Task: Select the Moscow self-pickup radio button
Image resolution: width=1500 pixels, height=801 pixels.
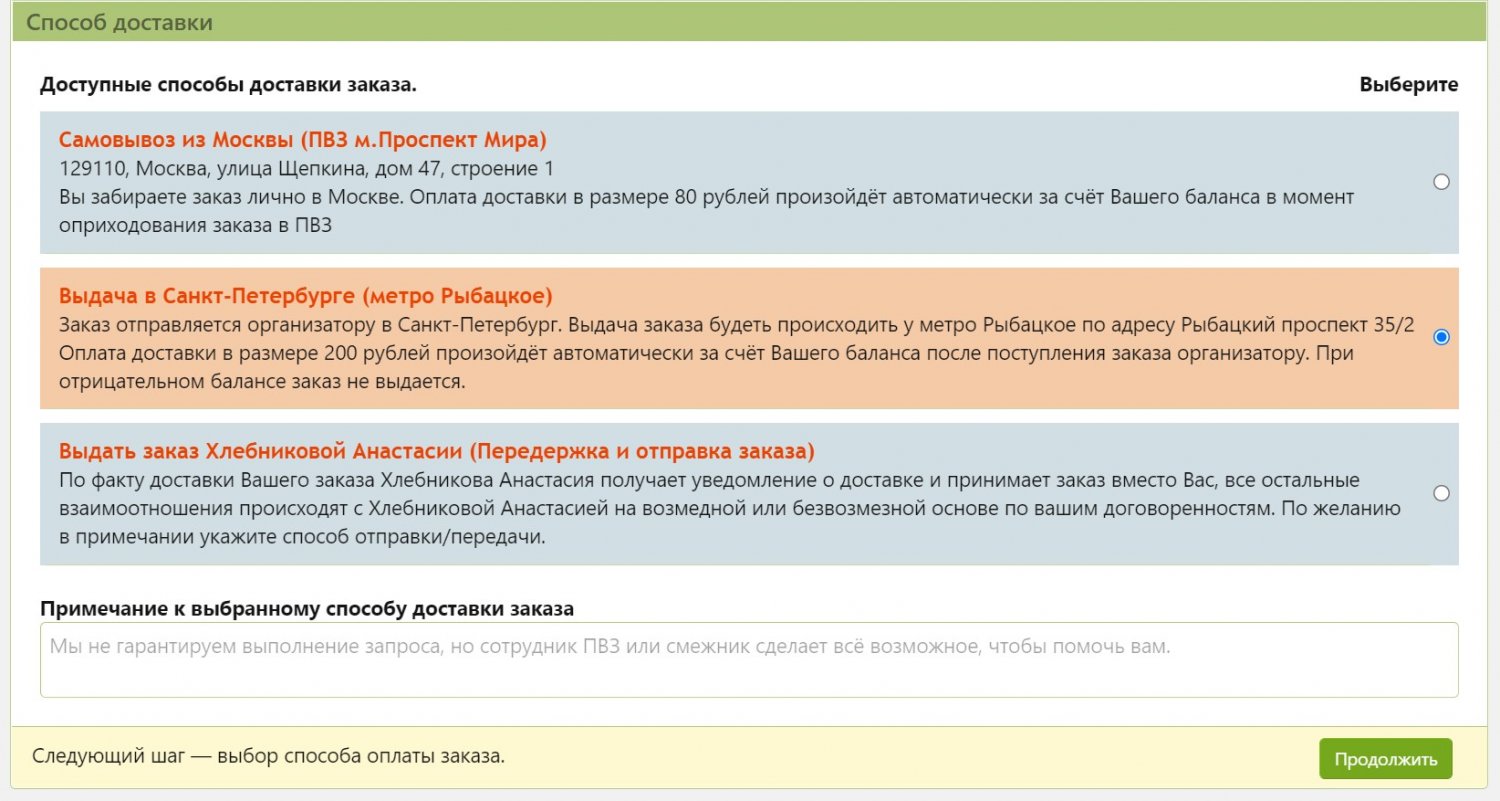Action: tap(1441, 182)
